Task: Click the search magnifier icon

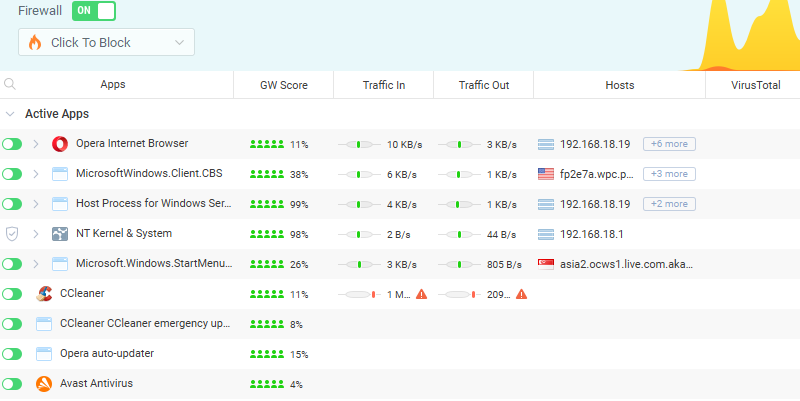Action: coord(10,85)
